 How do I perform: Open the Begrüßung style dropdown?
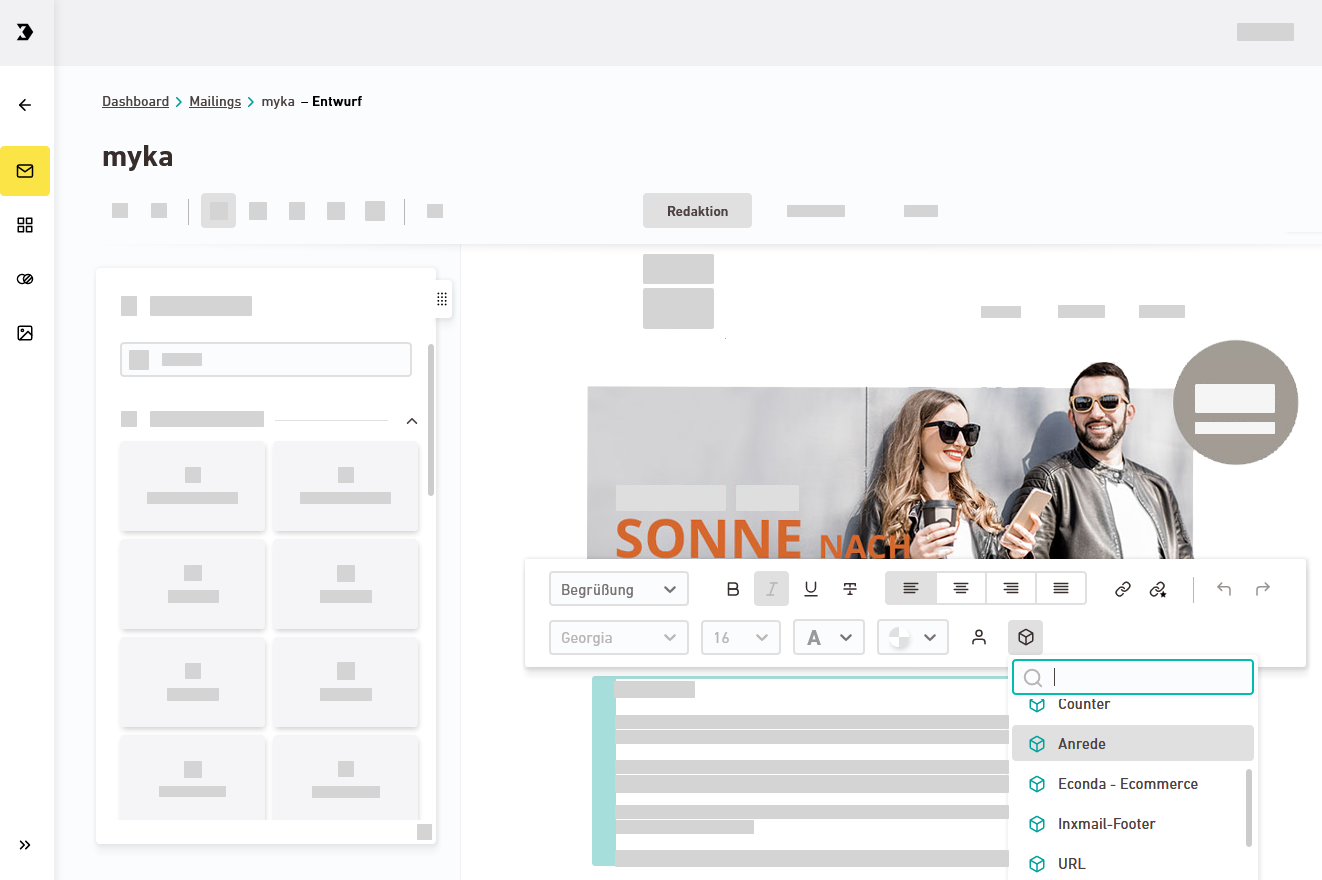618,589
